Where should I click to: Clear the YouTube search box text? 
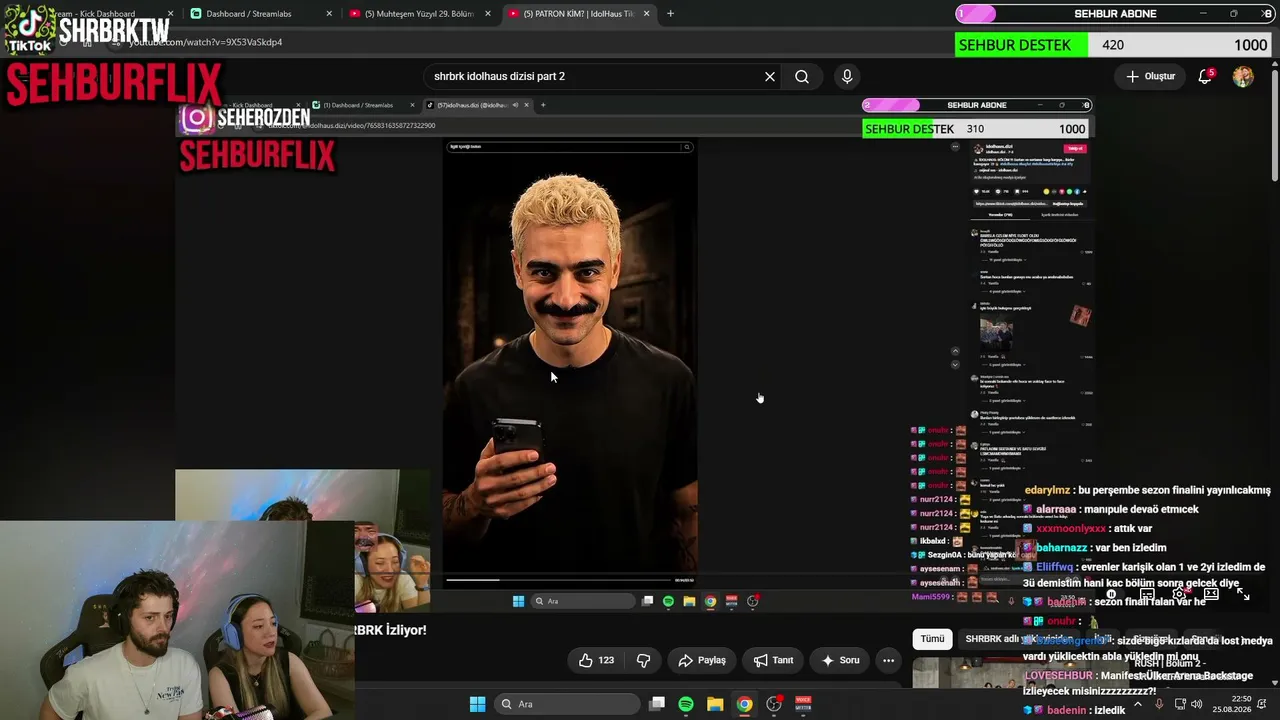point(770,76)
